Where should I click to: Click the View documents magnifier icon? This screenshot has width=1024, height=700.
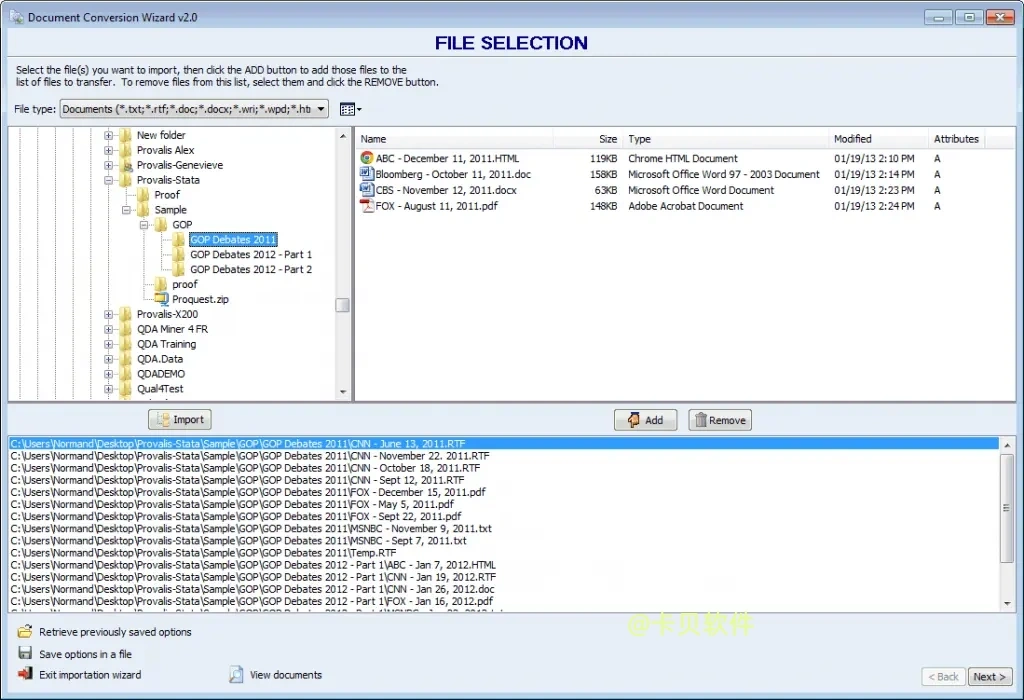pyautogui.click(x=236, y=675)
